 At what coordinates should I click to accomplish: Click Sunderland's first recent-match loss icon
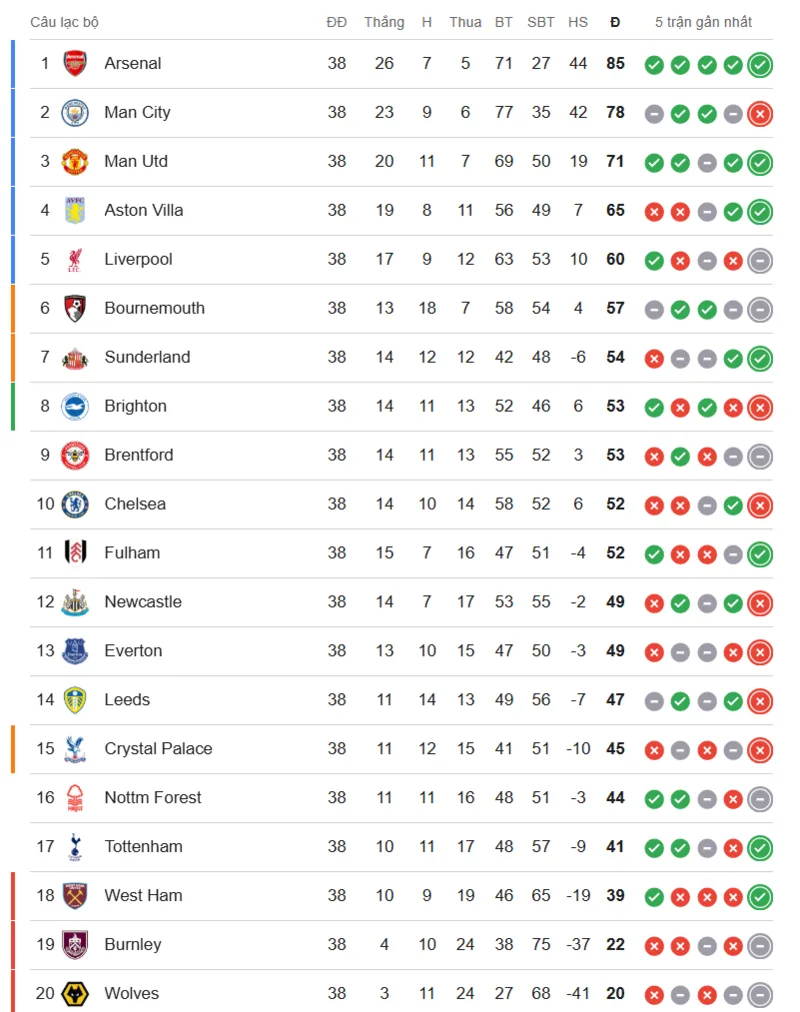(654, 359)
